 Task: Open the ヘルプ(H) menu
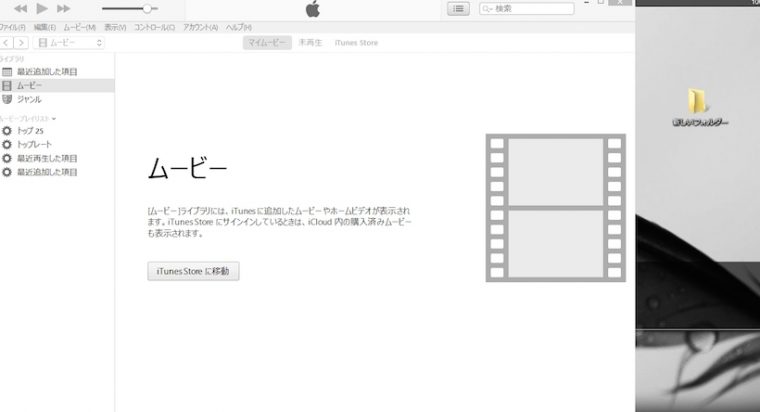pos(238,28)
